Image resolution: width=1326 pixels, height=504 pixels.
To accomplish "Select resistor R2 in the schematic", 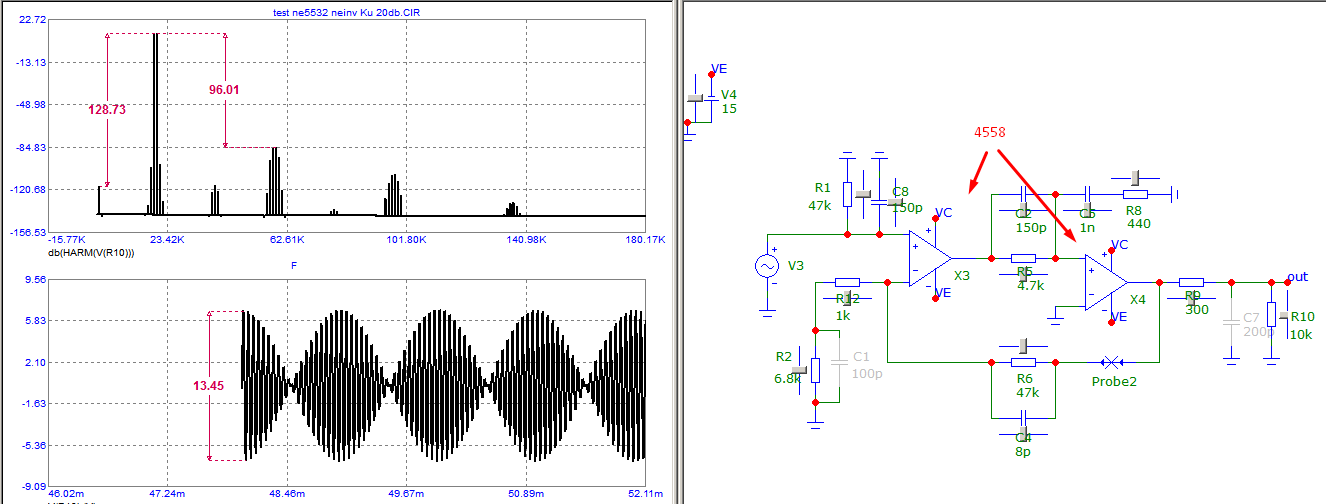I will [x=815, y=370].
